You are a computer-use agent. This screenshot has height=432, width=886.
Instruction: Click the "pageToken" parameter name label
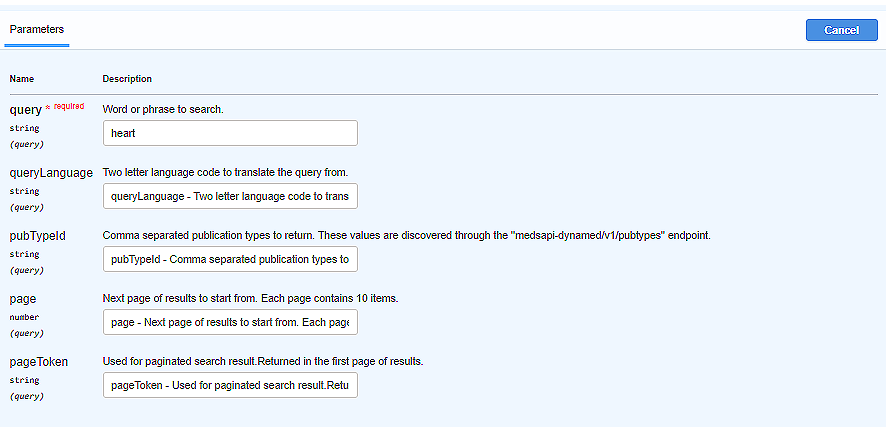coord(39,362)
